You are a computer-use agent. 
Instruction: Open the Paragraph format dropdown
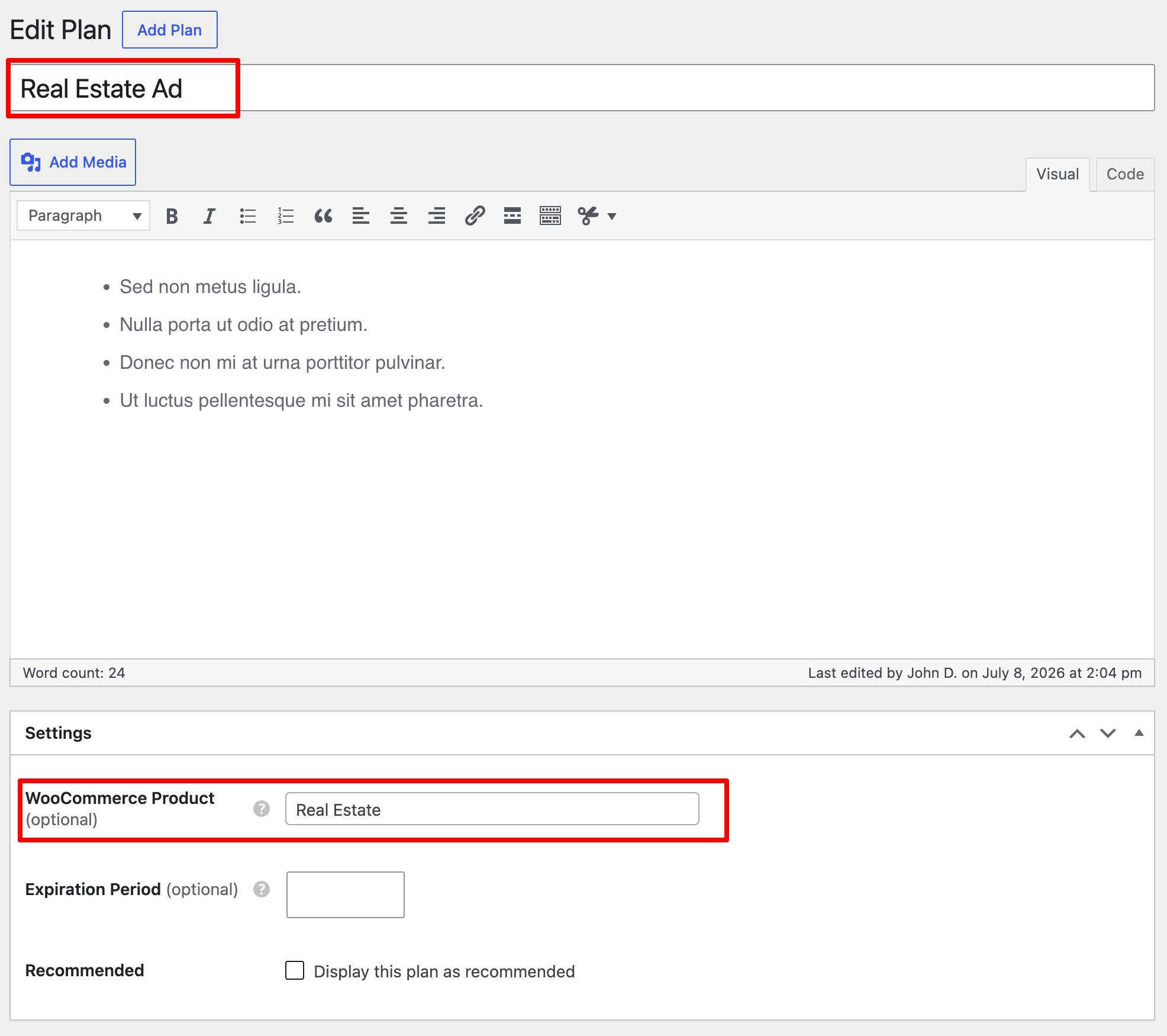click(83, 215)
